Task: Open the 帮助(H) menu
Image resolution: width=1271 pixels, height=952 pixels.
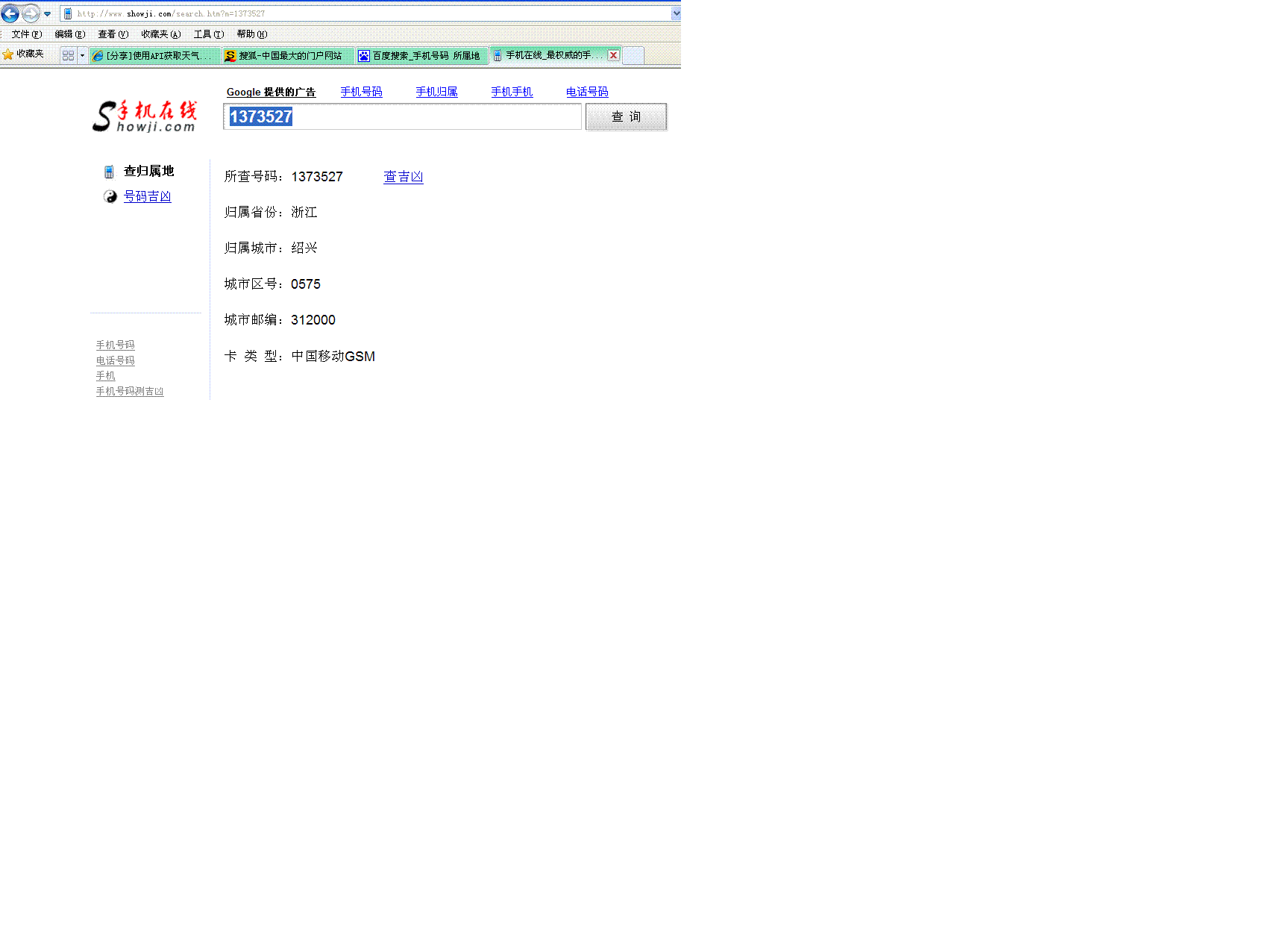Action: tap(251, 34)
